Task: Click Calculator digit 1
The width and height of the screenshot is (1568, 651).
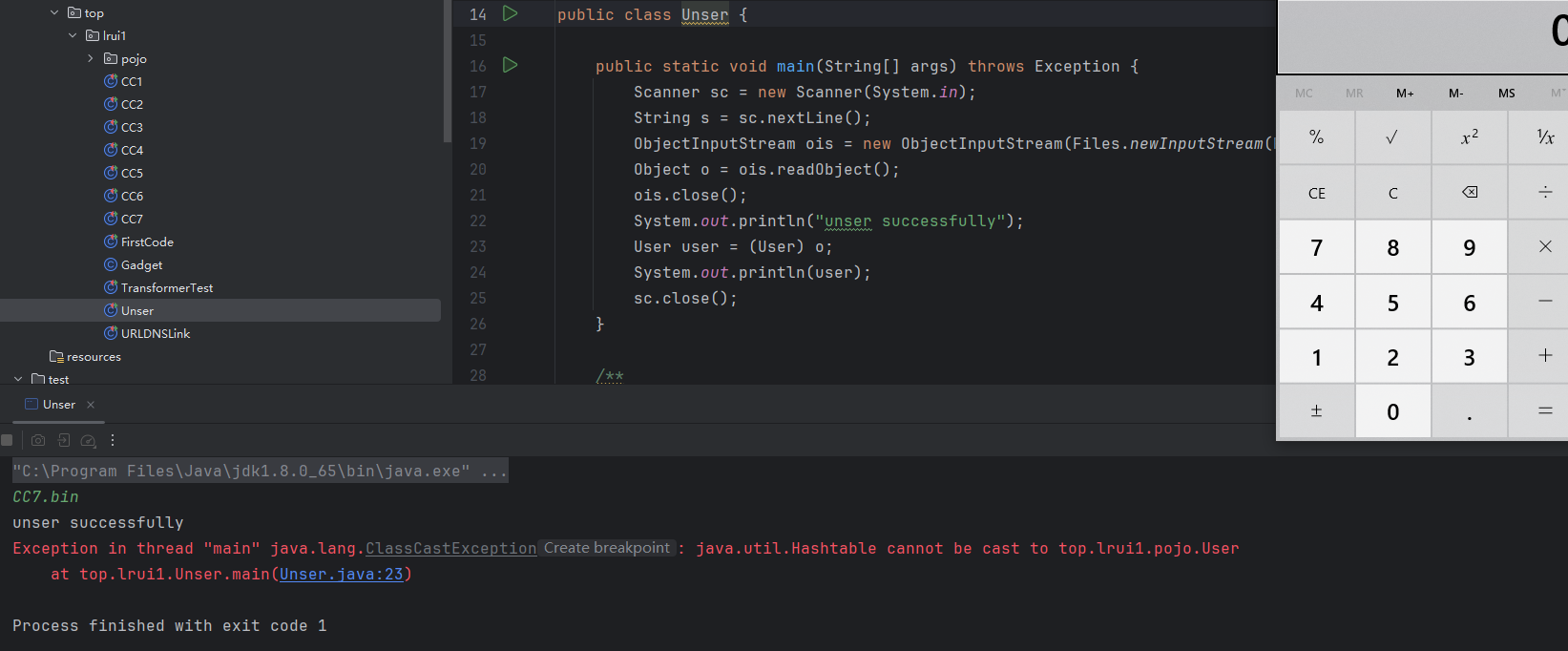Action: point(1316,356)
